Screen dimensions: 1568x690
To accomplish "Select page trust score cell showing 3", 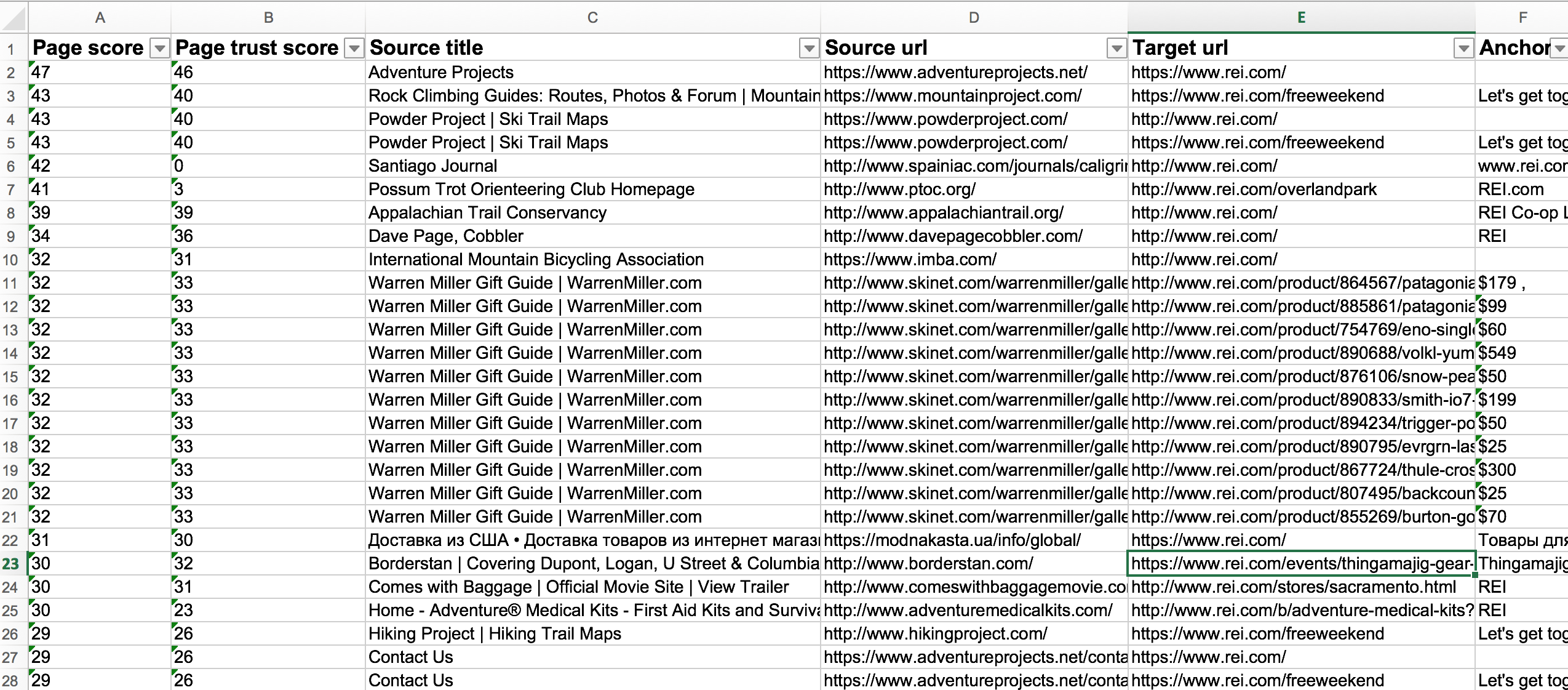I will point(268,190).
